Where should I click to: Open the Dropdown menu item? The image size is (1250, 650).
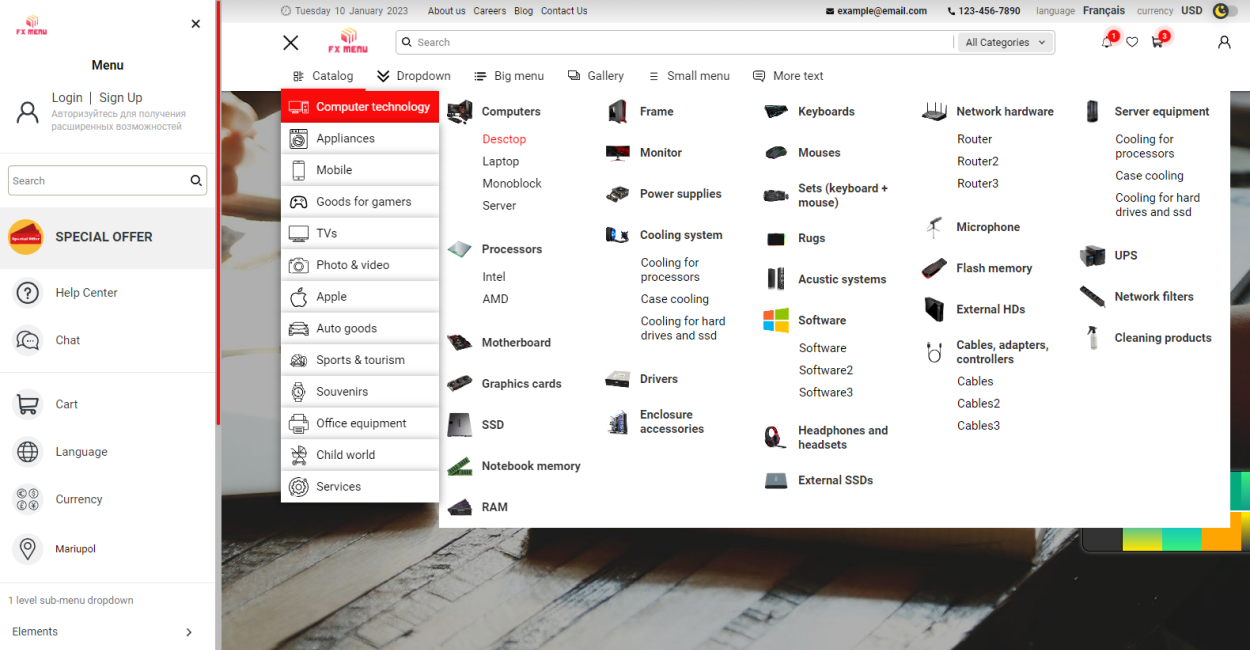click(x=414, y=76)
